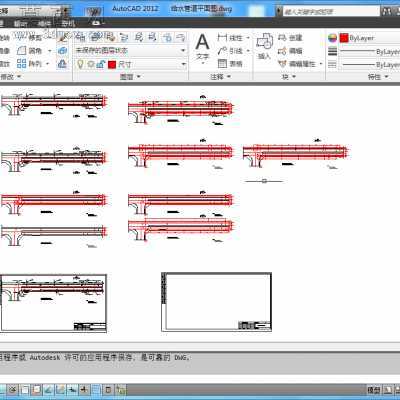Click the command line area with Autodesk message

200,362
